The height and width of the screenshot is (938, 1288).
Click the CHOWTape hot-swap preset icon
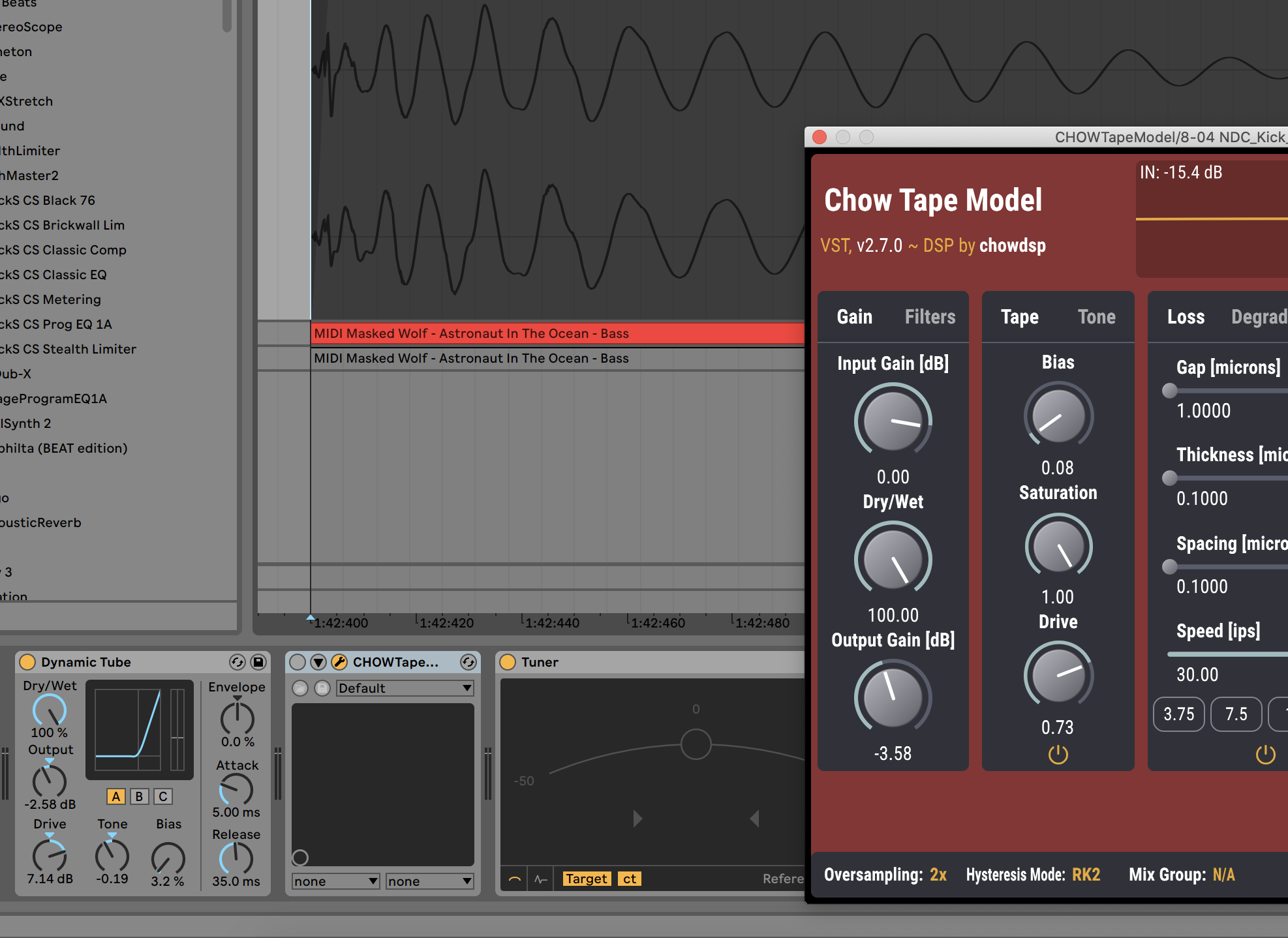pos(468,662)
